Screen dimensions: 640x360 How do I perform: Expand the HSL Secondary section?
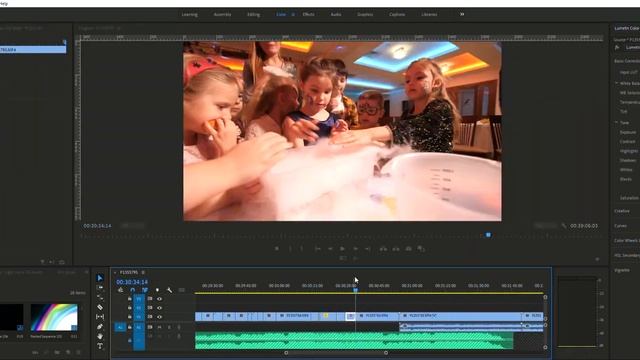(x=627, y=256)
